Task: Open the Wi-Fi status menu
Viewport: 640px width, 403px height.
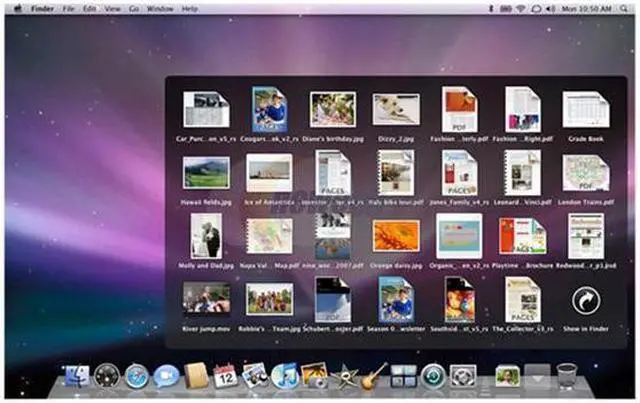Action: click(521, 9)
